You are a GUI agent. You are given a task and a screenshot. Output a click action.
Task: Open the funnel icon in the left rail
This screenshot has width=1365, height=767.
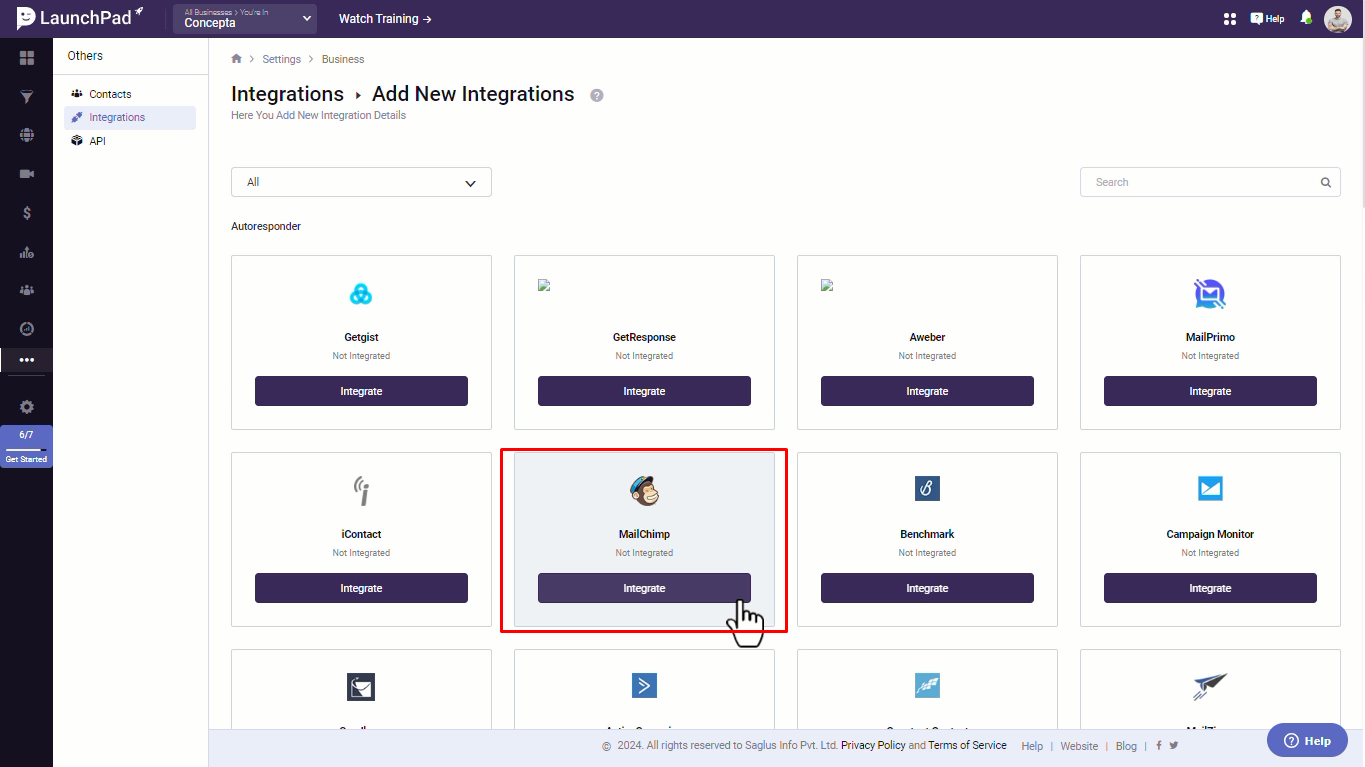(x=27, y=97)
